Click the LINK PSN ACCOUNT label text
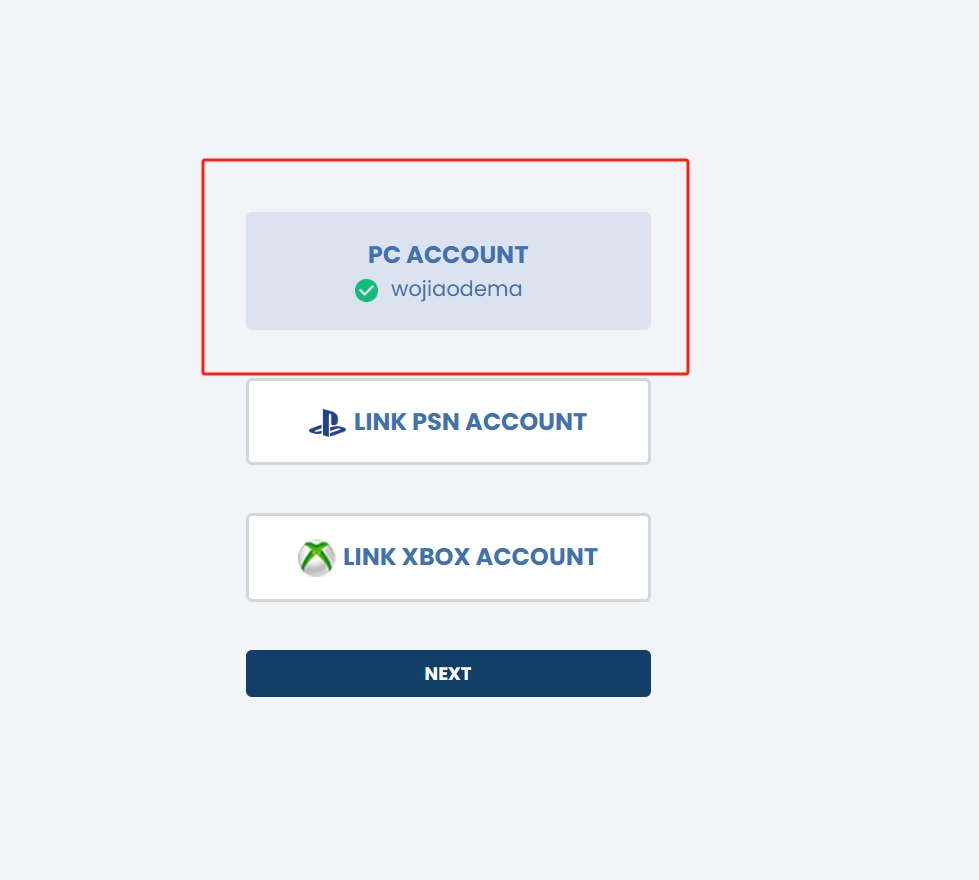979x880 pixels. (470, 422)
